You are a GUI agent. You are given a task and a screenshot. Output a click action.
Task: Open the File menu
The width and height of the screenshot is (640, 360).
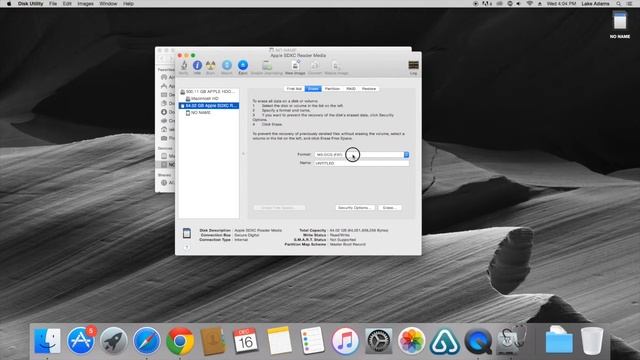click(x=53, y=4)
